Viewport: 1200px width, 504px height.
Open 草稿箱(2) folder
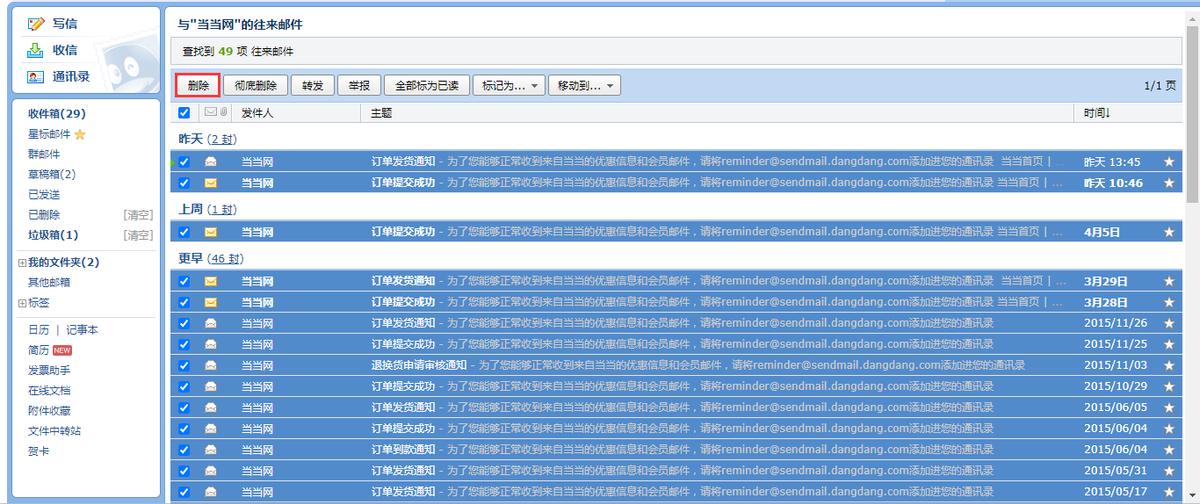pos(52,174)
